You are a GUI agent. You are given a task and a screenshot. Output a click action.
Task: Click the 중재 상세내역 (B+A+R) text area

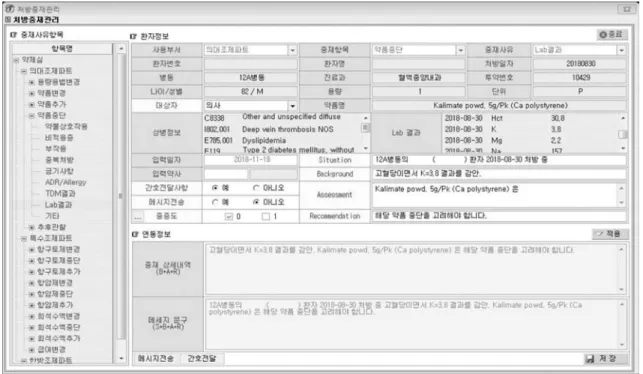(411, 268)
